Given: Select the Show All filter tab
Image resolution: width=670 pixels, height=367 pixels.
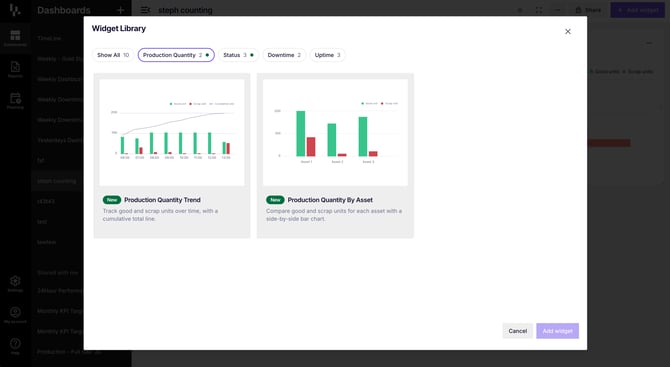Looking at the screenshot, I should point(113,55).
